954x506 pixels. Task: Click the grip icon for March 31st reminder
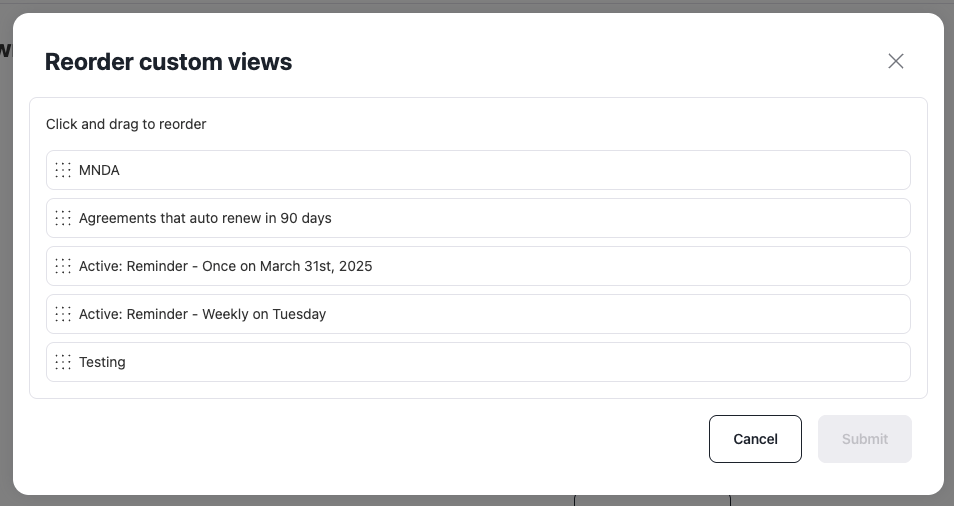[x=63, y=266]
